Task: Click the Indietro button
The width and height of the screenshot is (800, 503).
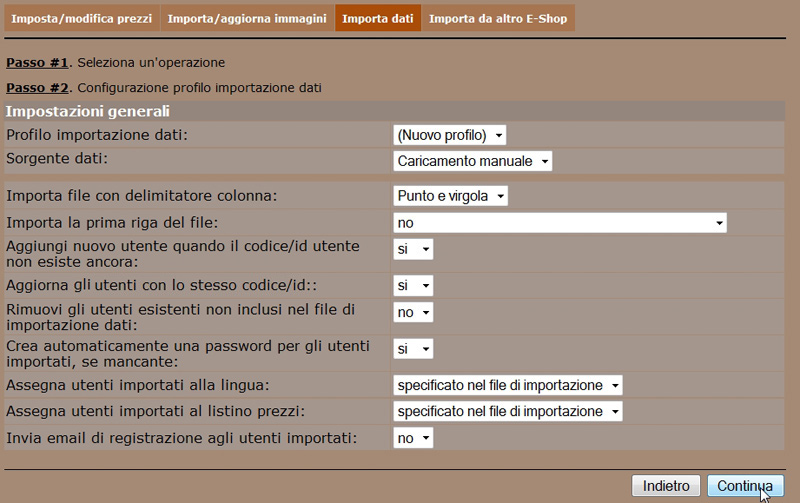Action: [666, 486]
